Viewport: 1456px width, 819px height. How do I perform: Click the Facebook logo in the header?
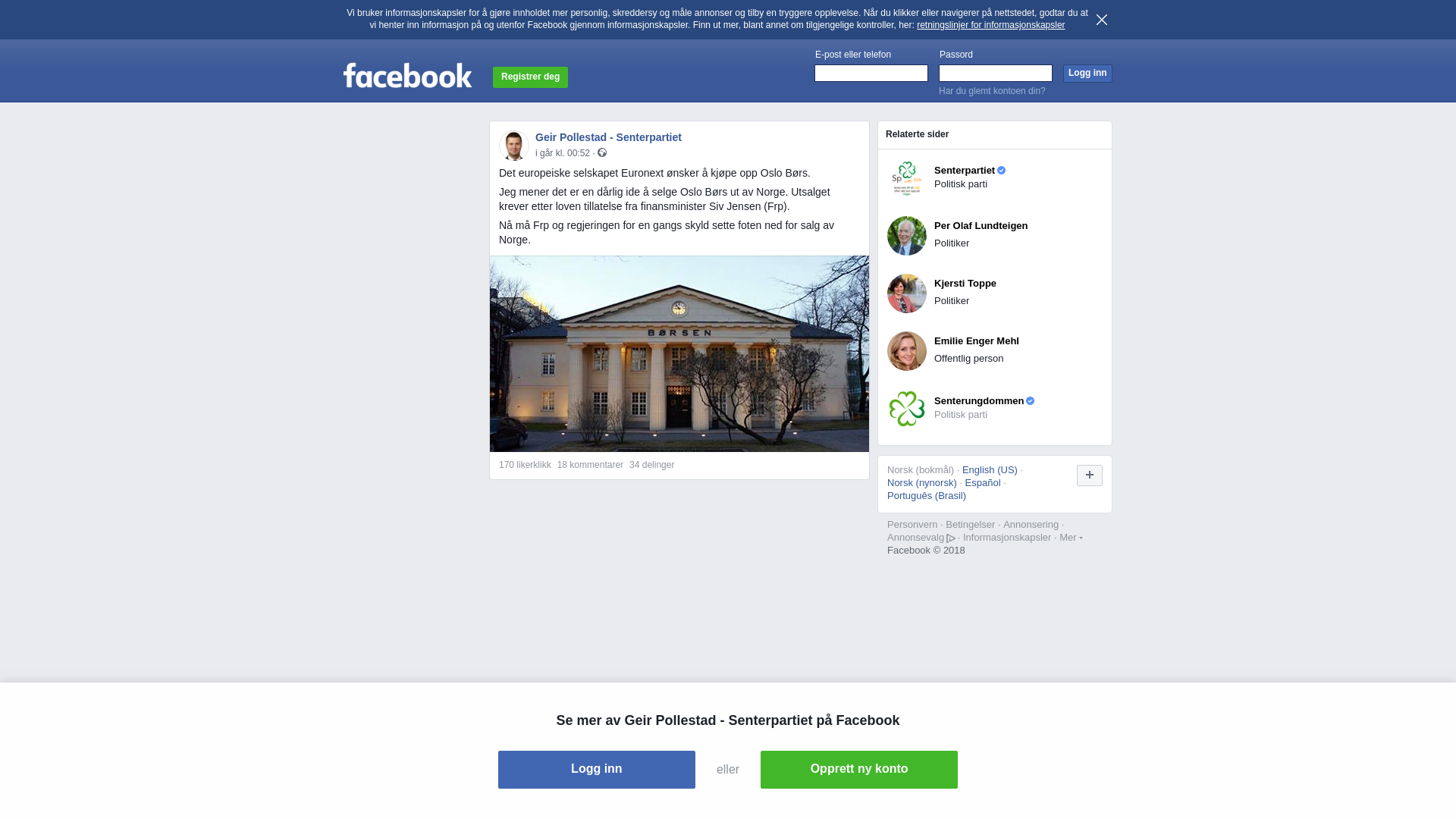click(407, 75)
